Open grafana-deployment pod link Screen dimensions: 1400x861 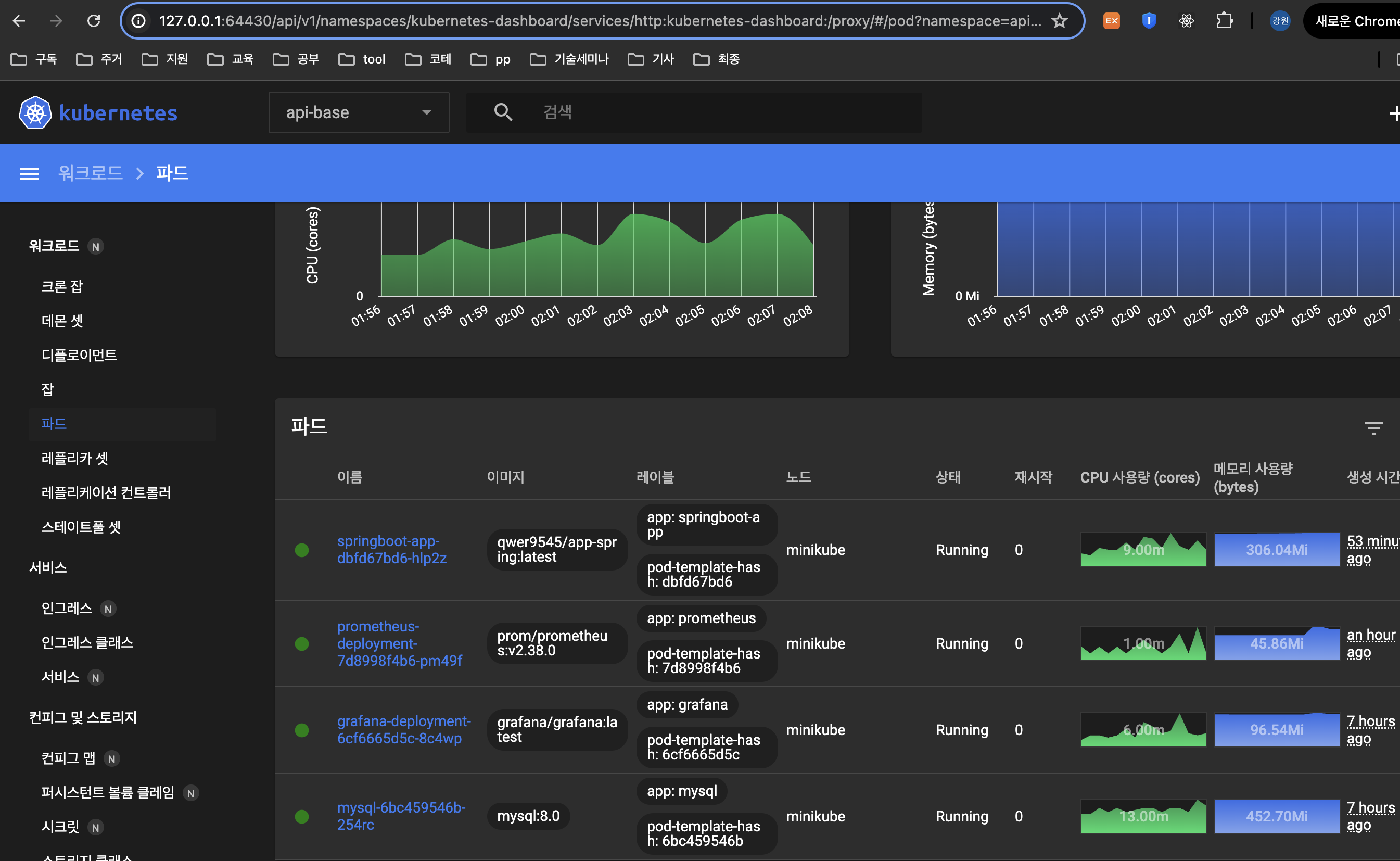(404, 729)
